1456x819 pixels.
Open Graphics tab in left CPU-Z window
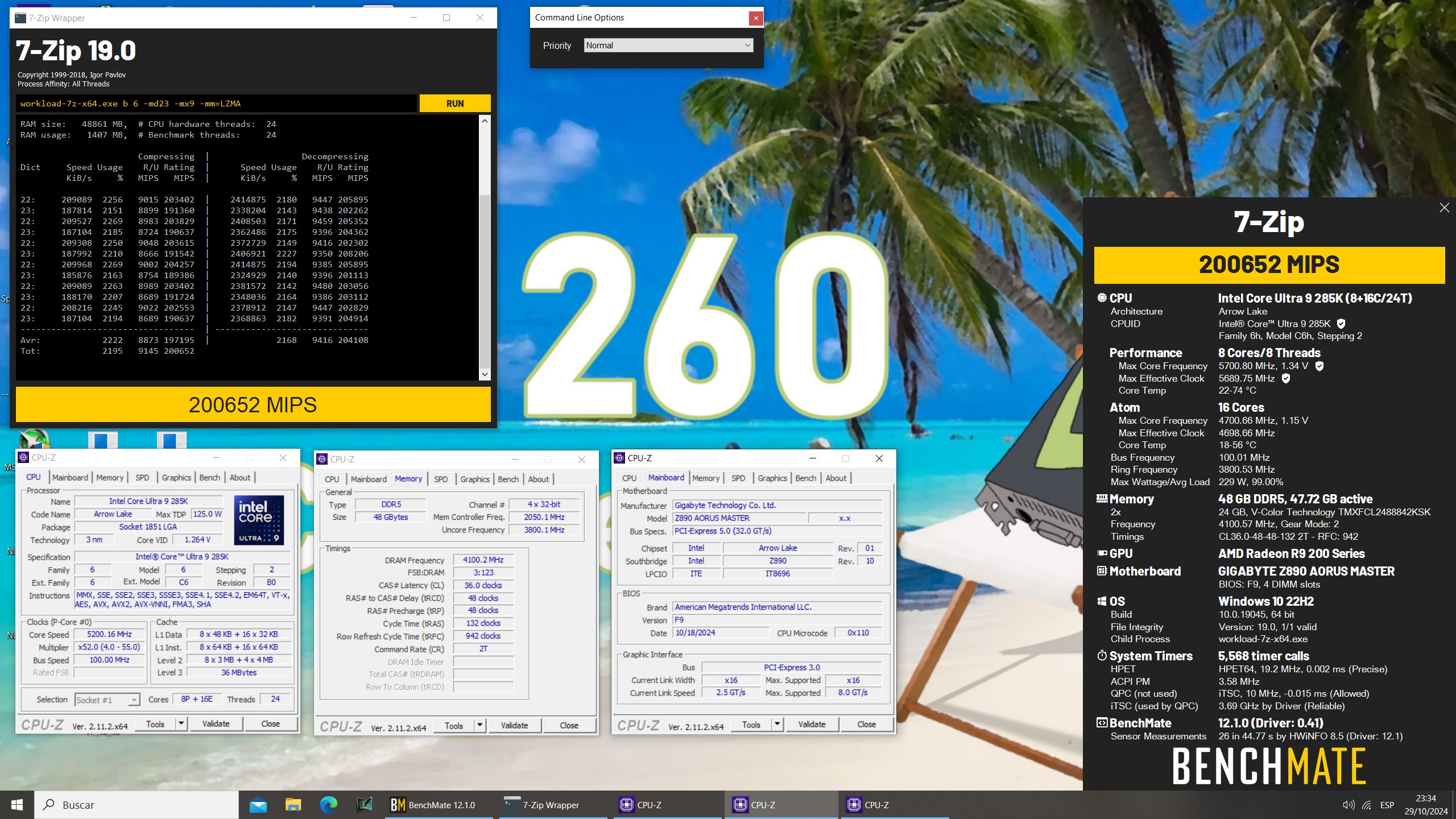(x=176, y=478)
